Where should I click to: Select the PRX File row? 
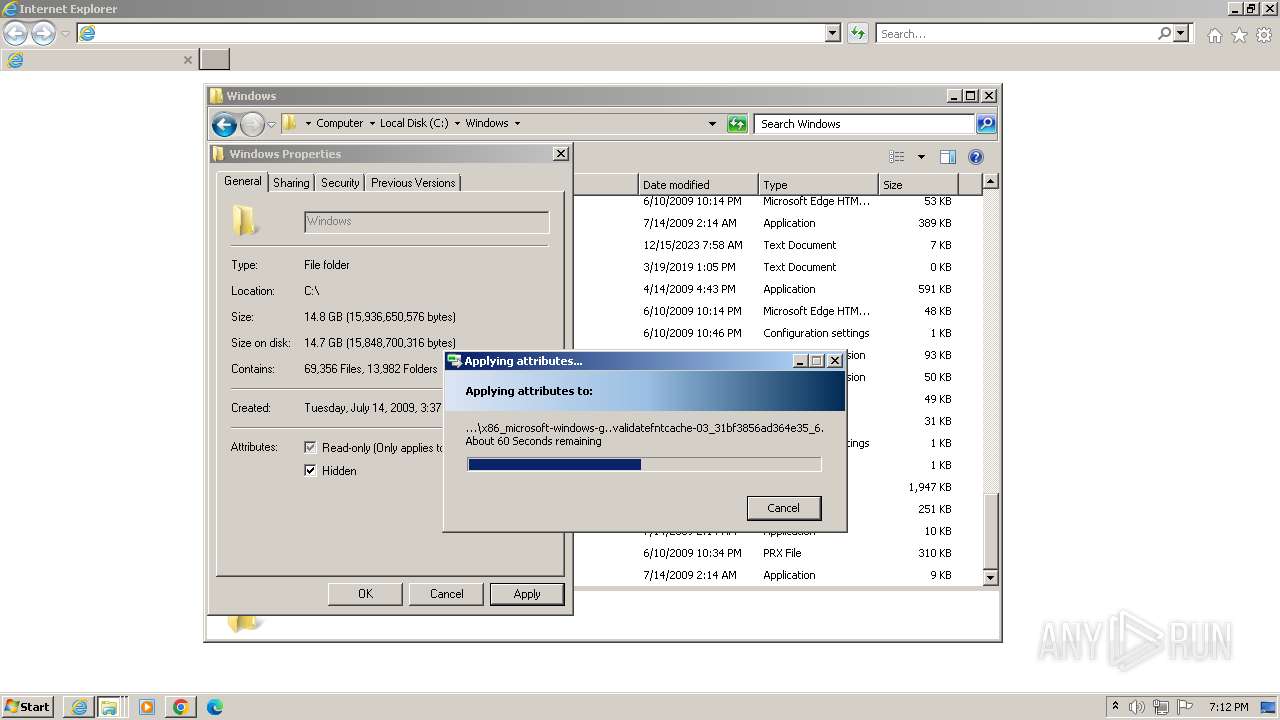780,553
